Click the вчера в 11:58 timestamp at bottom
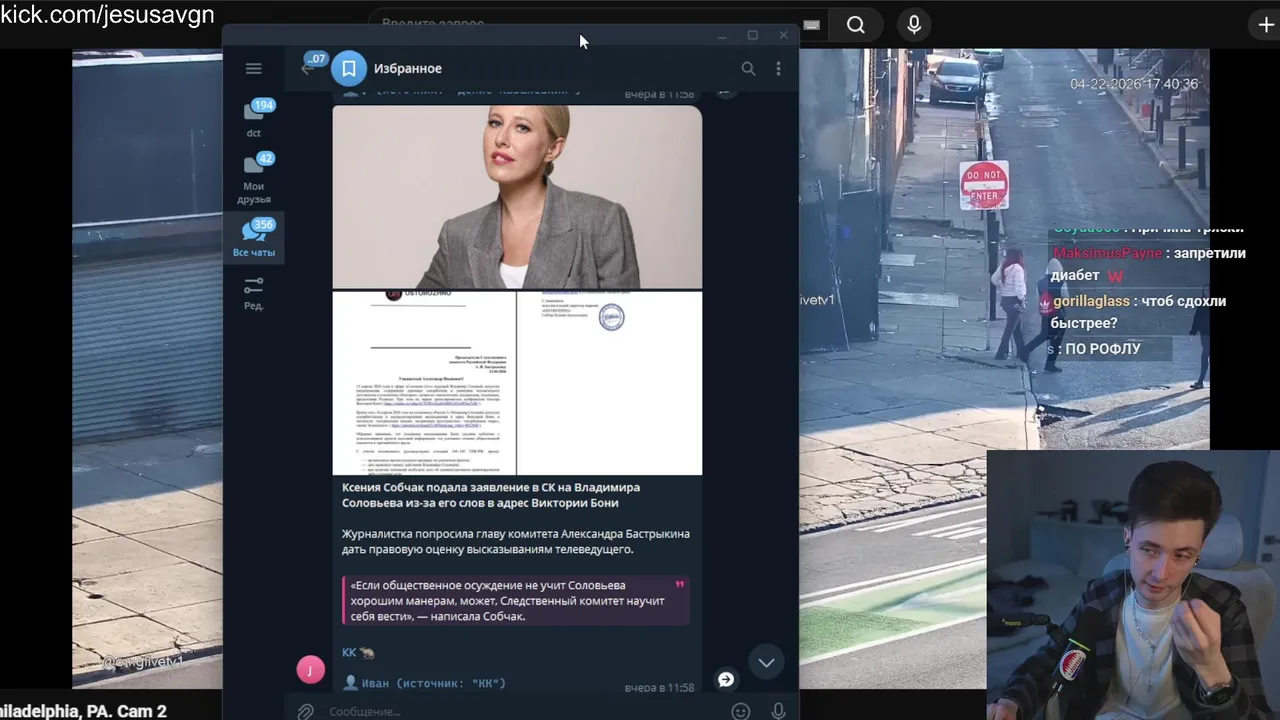Viewport: 1280px width, 720px height. click(659, 687)
